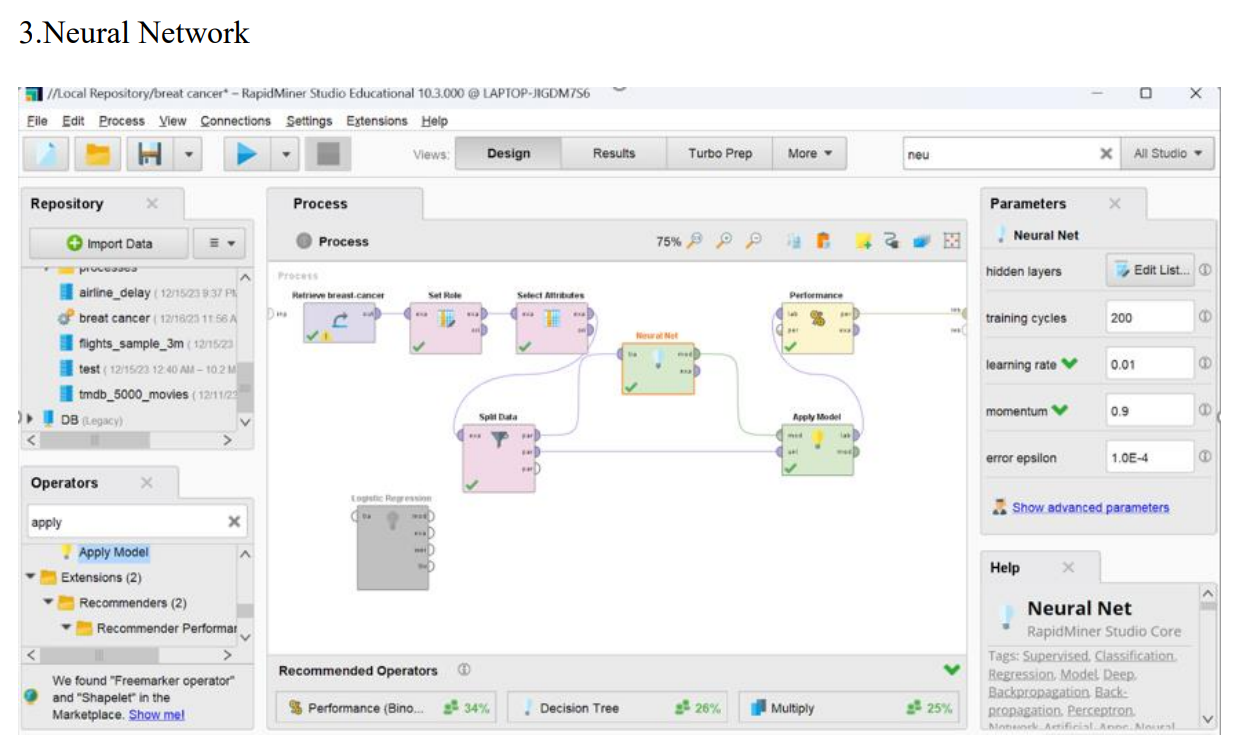Collapse the Recommended Operators panel with green chevron
The height and width of the screenshot is (750, 1238).
[x=951, y=670]
